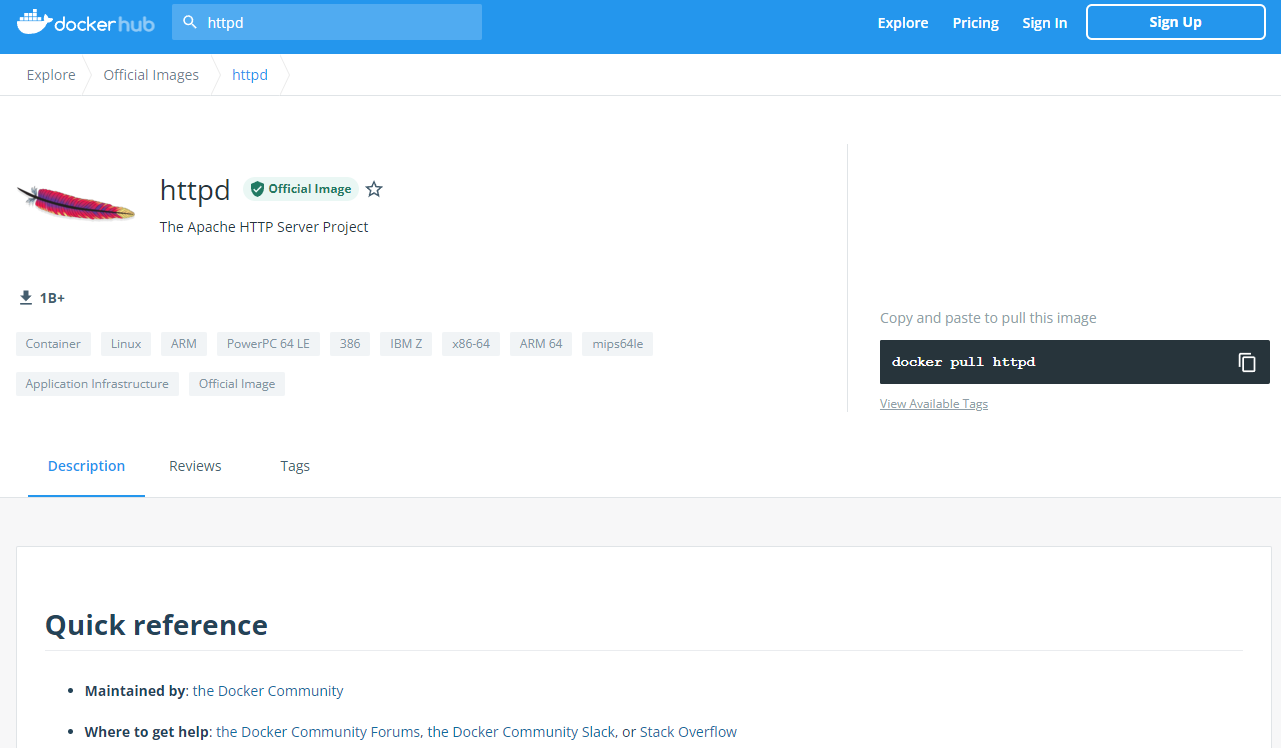Click The Apache HTTP Server Project subtitle

pyautogui.click(x=264, y=227)
